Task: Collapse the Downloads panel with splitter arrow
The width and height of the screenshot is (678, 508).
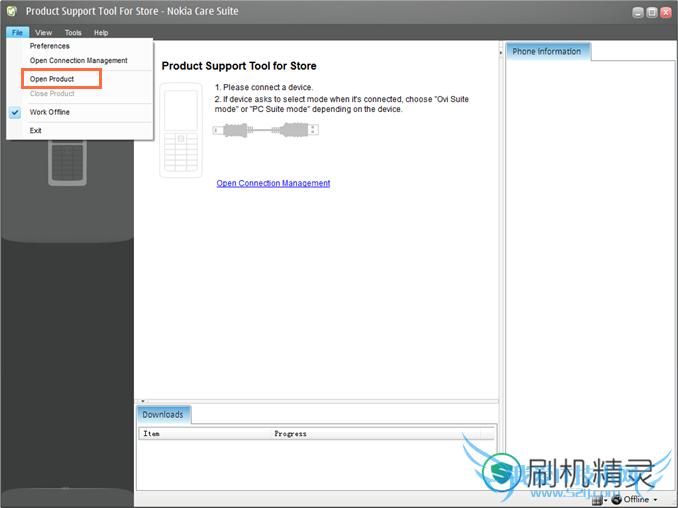Action: point(143,401)
